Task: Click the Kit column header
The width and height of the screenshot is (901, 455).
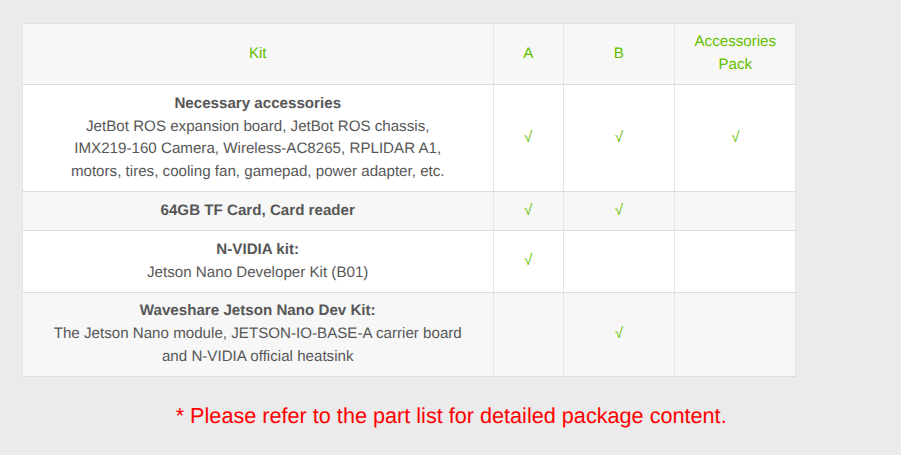Action: 257,53
